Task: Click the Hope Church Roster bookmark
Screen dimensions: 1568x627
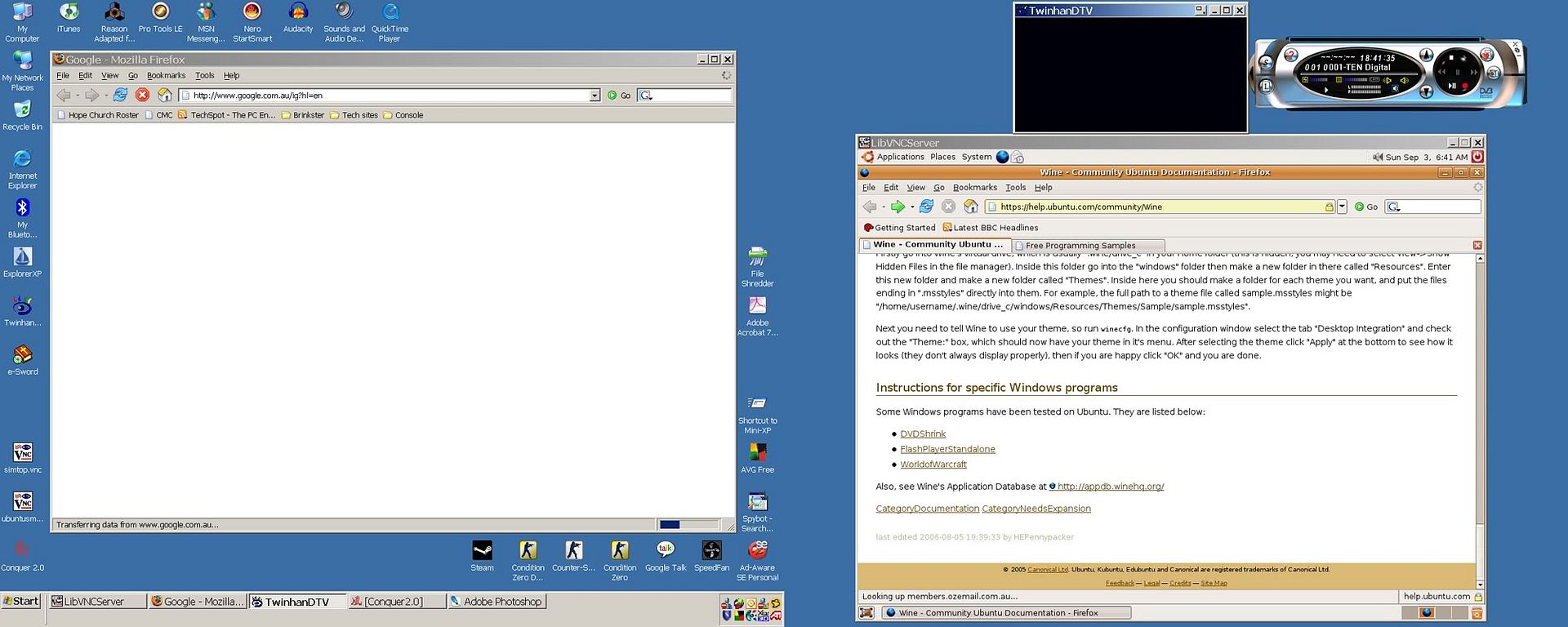Action: tap(97, 115)
